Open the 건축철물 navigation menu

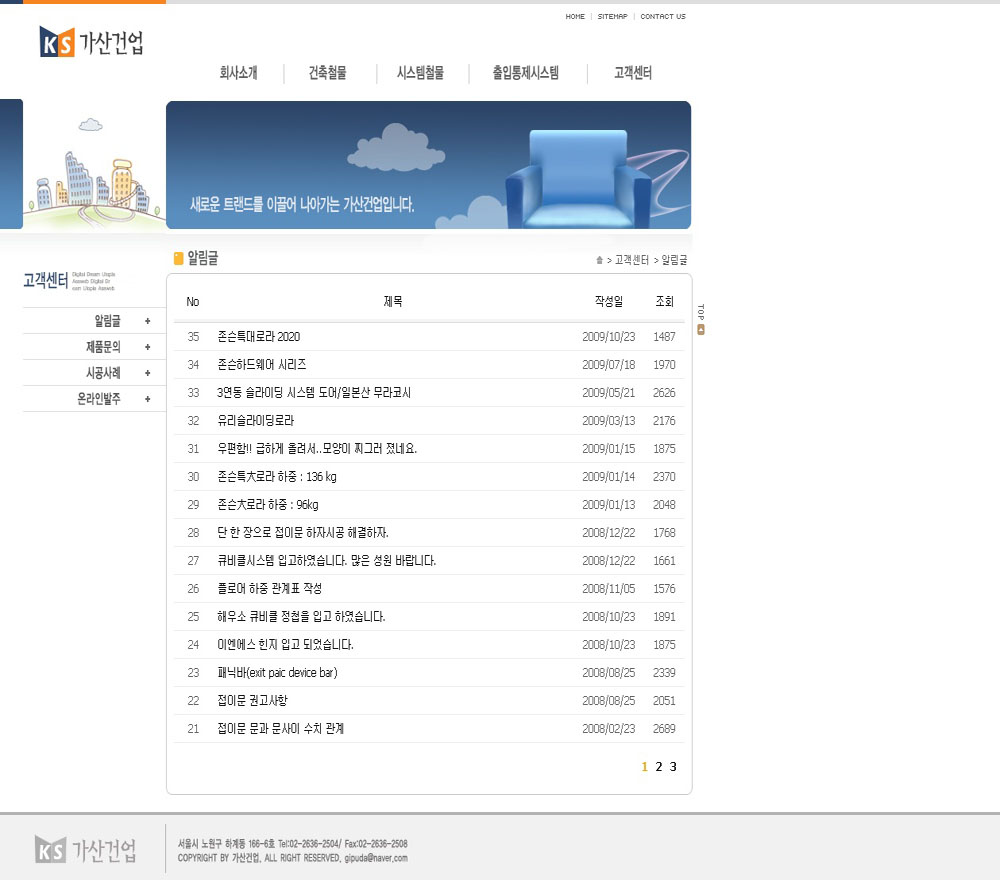coord(328,73)
